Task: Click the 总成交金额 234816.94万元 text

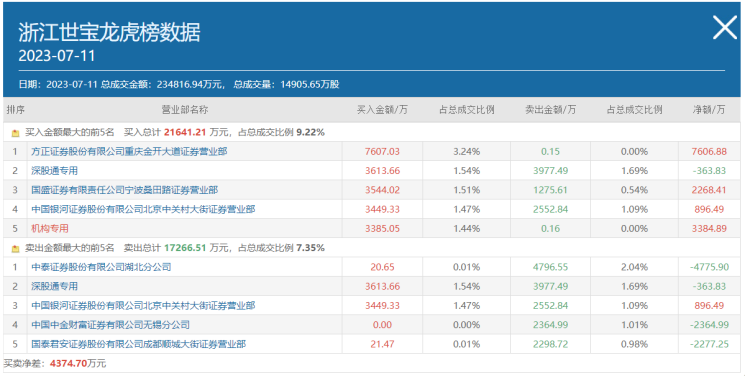Action: pos(162,85)
